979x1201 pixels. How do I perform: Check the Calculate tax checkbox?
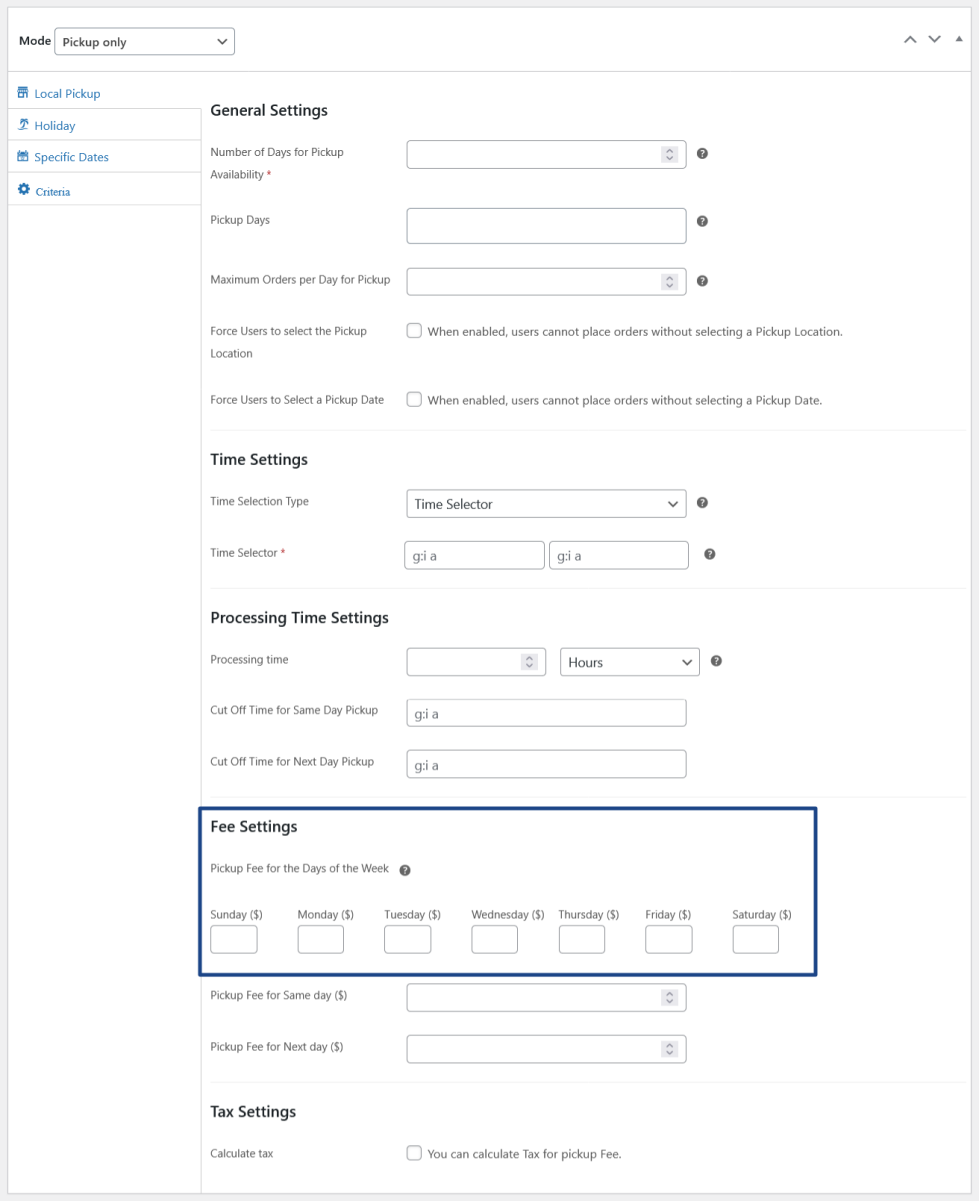(414, 1153)
